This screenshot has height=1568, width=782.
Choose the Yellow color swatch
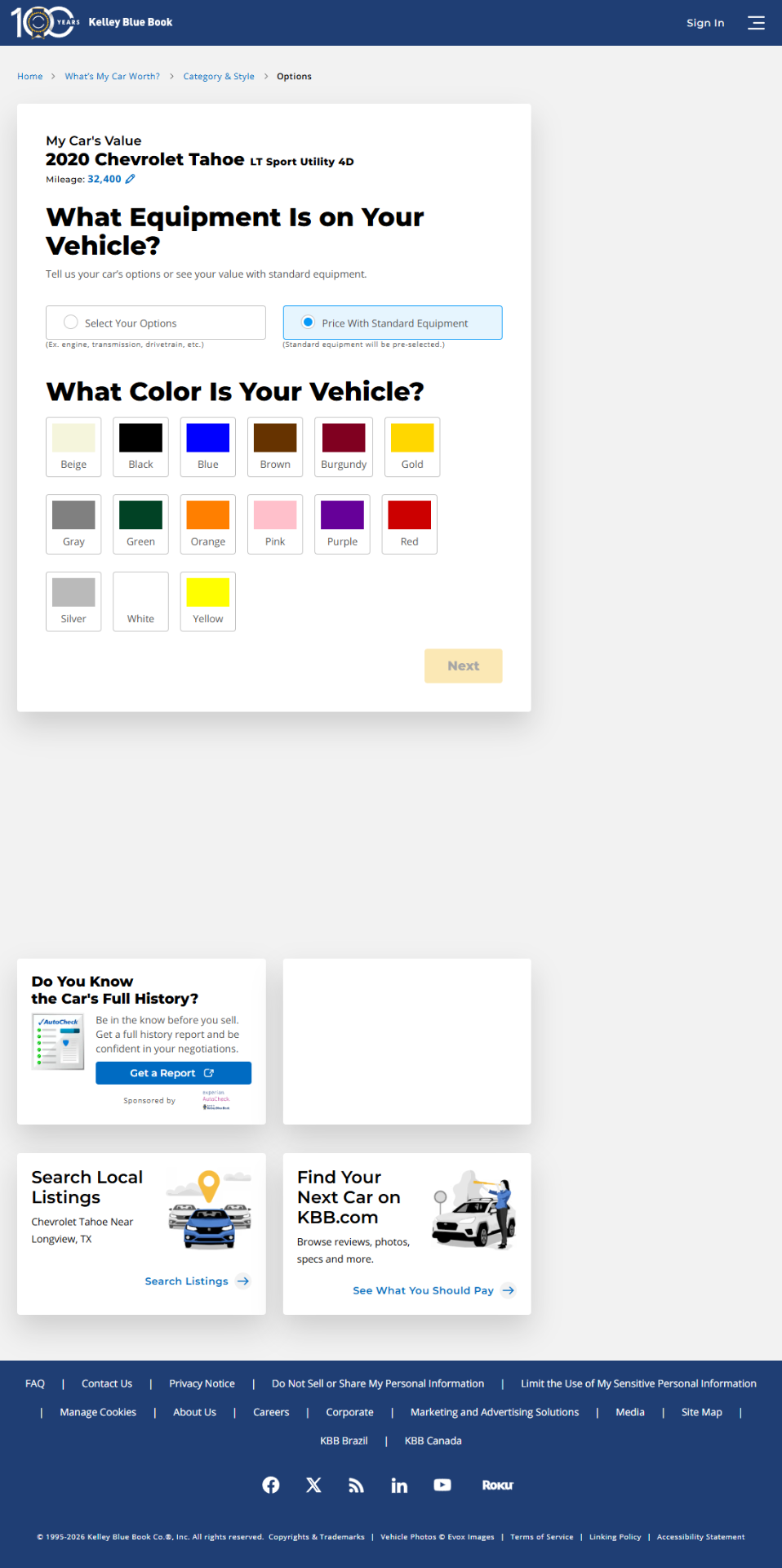tap(208, 602)
